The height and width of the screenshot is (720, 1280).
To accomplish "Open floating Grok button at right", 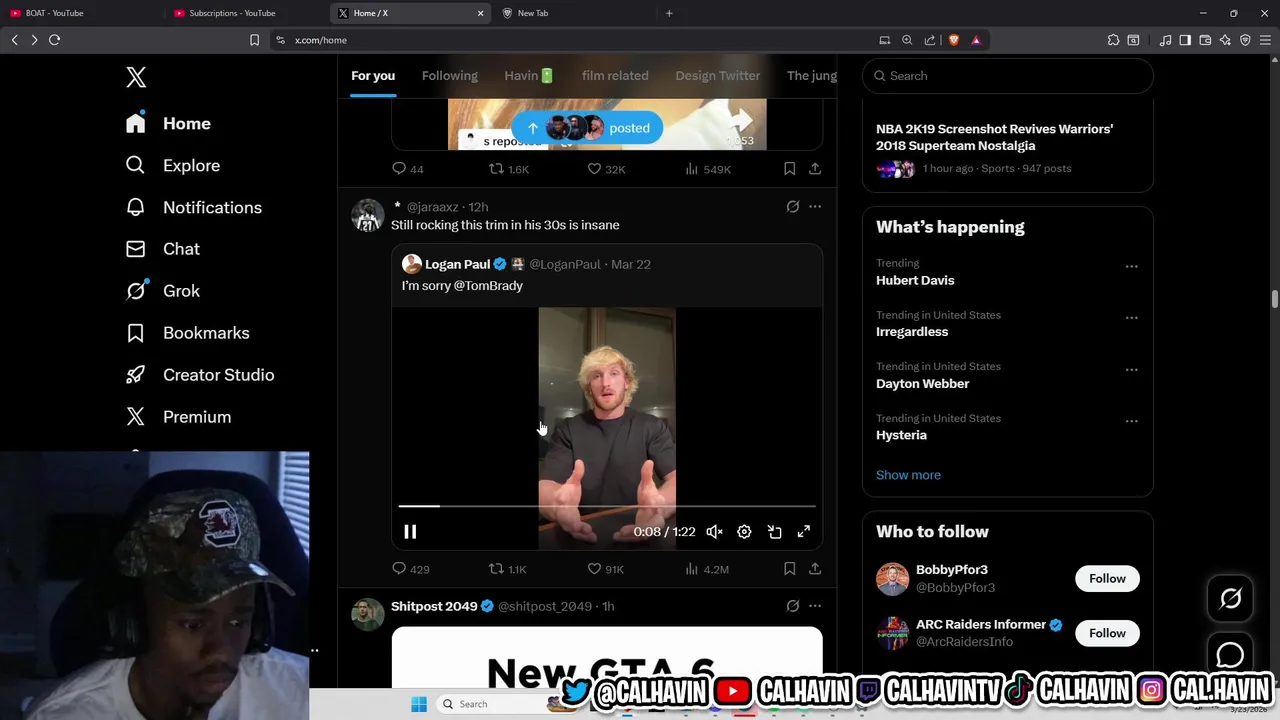I will point(1230,598).
